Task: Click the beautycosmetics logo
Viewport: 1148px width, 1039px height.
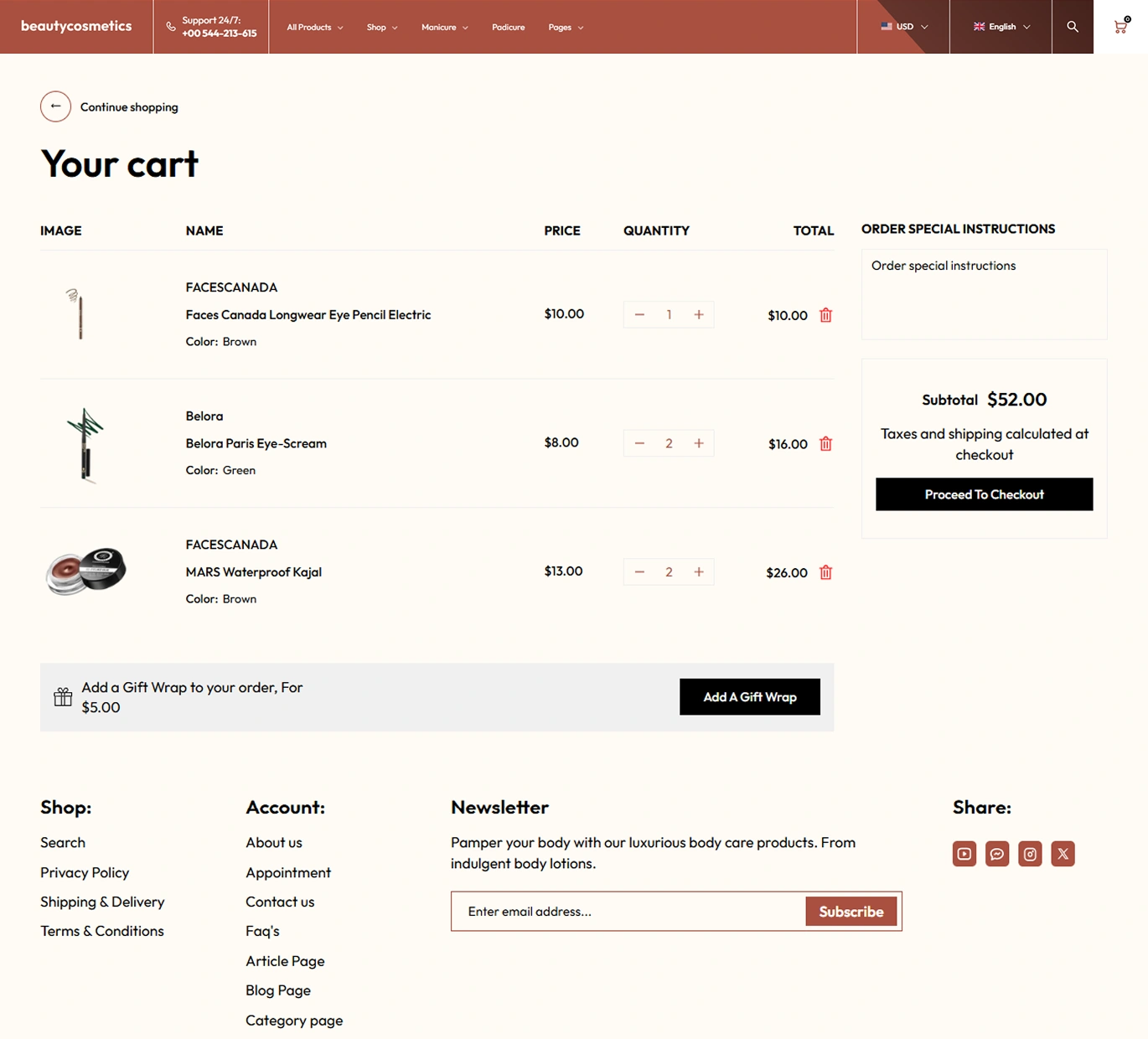Action: point(76,26)
